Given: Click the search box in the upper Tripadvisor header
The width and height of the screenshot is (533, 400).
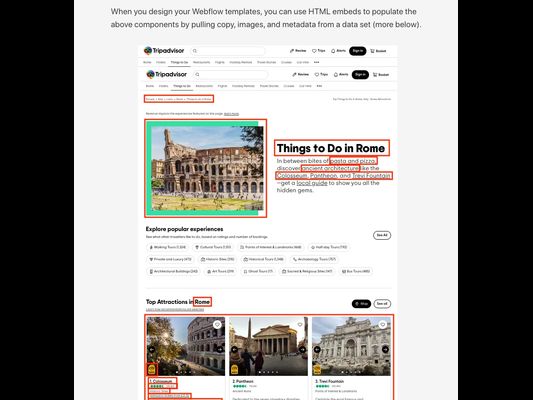Looking at the screenshot, I should [227, 51].
